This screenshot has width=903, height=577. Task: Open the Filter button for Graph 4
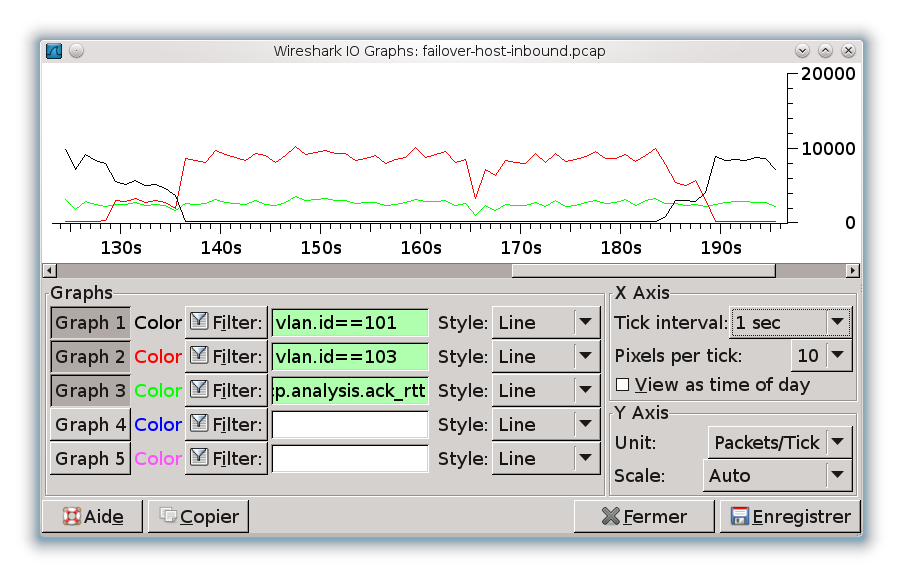pyautogui.click(x=226, y=424)
